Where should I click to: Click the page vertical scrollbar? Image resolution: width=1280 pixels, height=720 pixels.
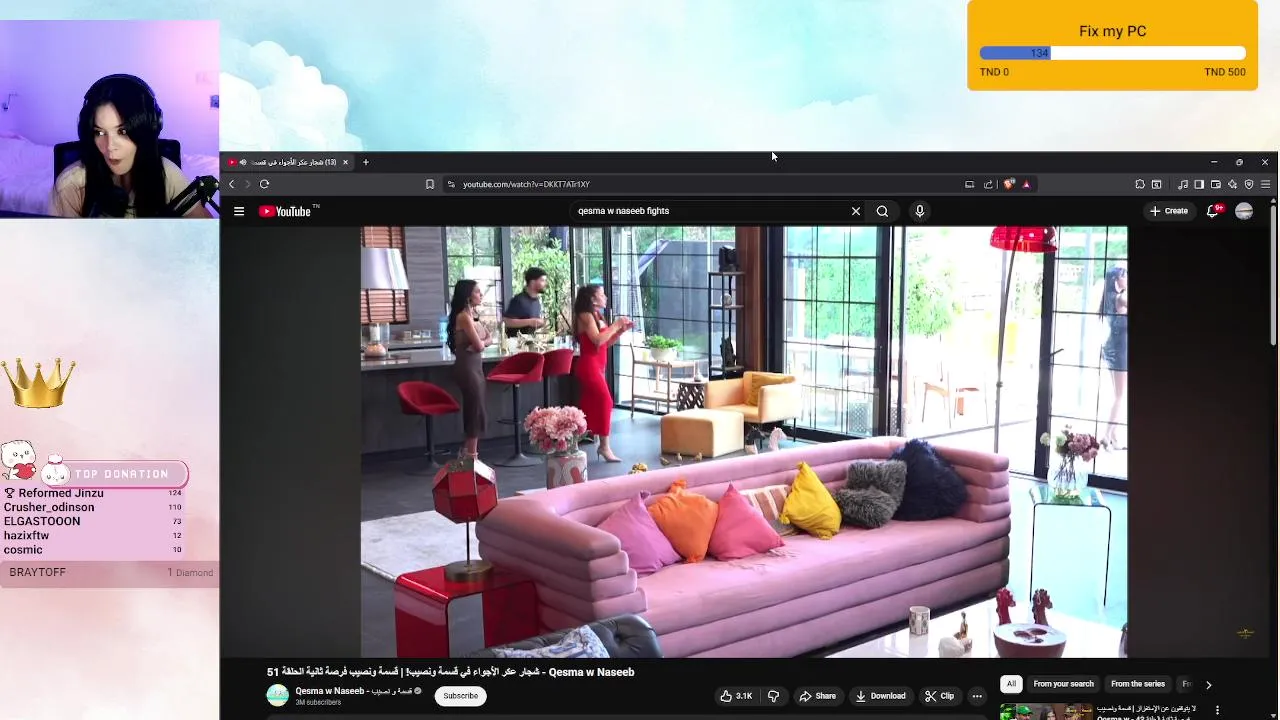point(1273,275)
